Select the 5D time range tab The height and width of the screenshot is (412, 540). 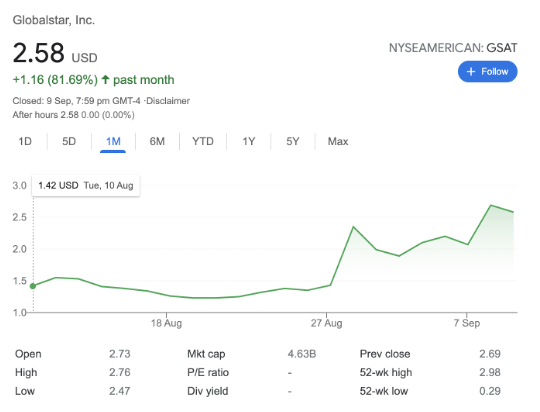click(x=69, y=142)
